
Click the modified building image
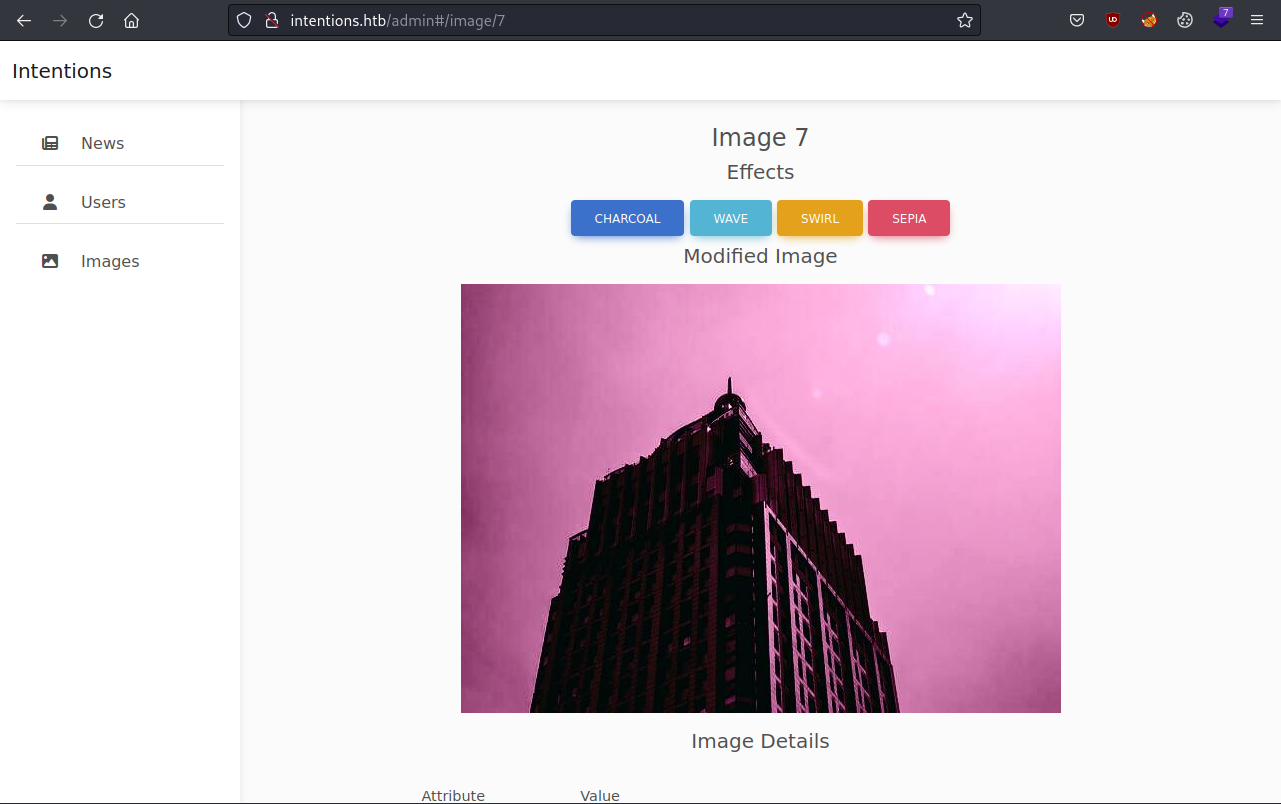(x=761, y=498)
